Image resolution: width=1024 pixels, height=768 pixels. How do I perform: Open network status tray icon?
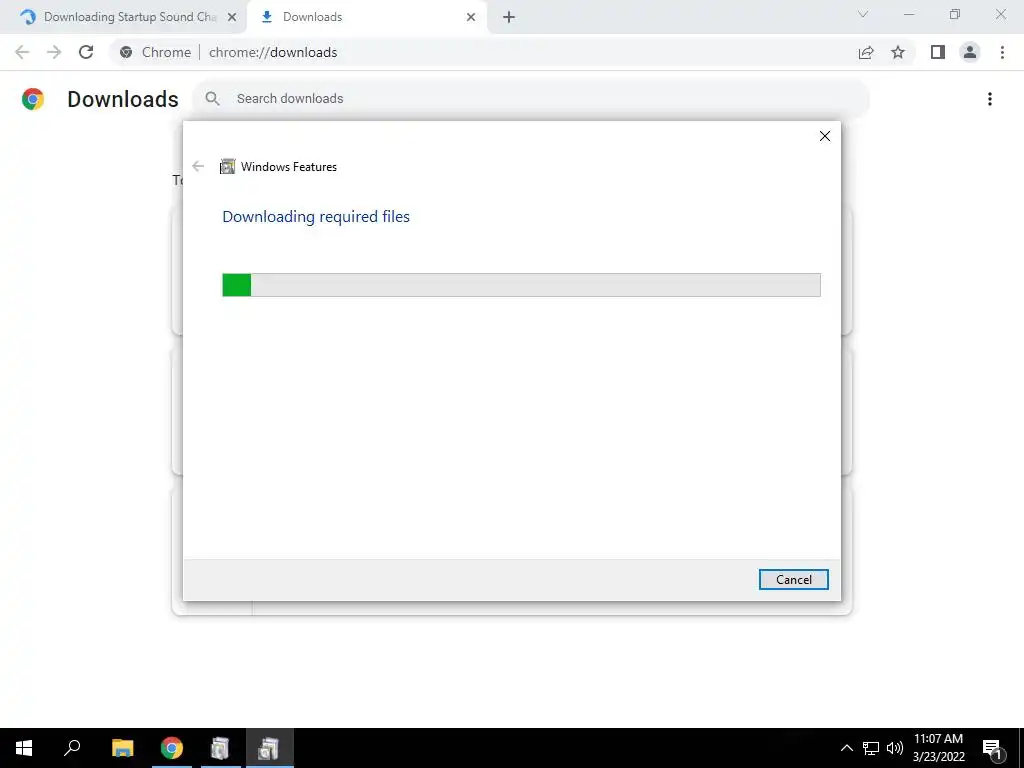pos(871,748)
